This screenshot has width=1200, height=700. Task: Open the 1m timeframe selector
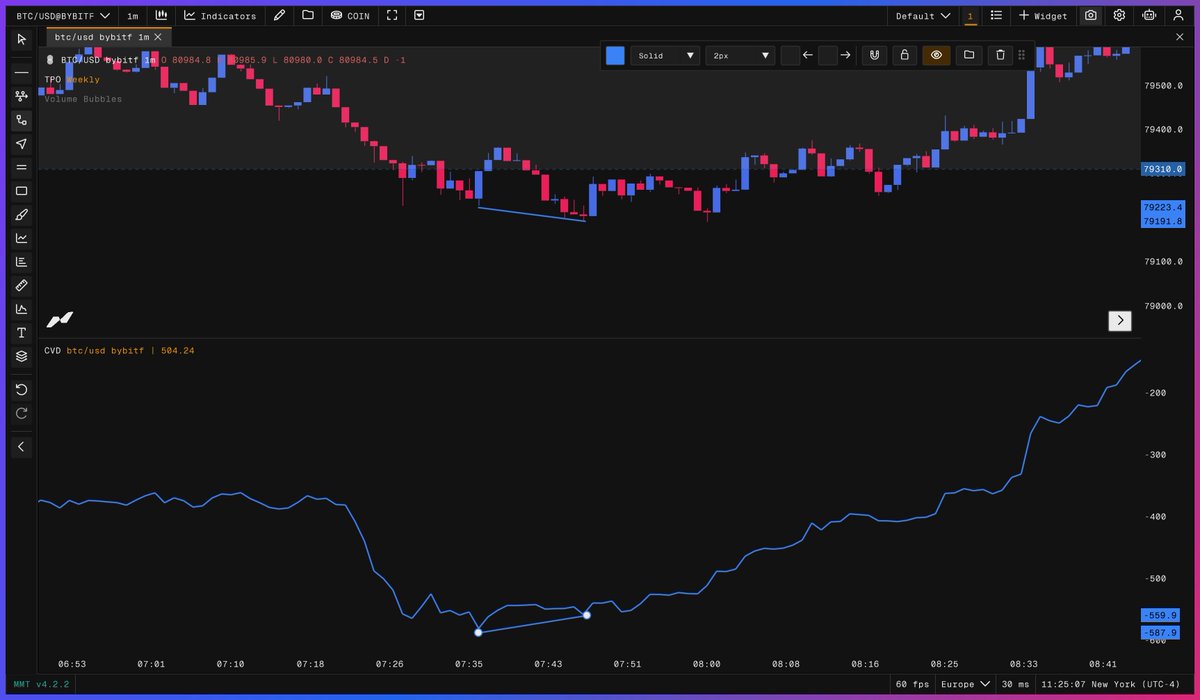(x=133, y=15)
